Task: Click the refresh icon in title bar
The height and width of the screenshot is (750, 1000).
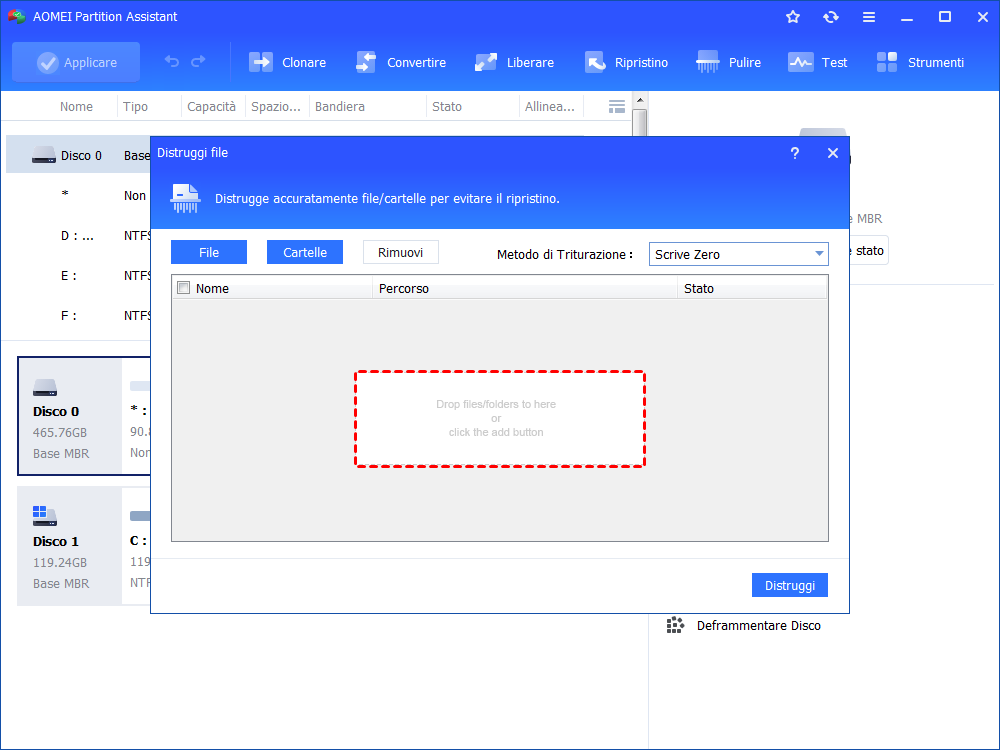Action: click(830, 17)
